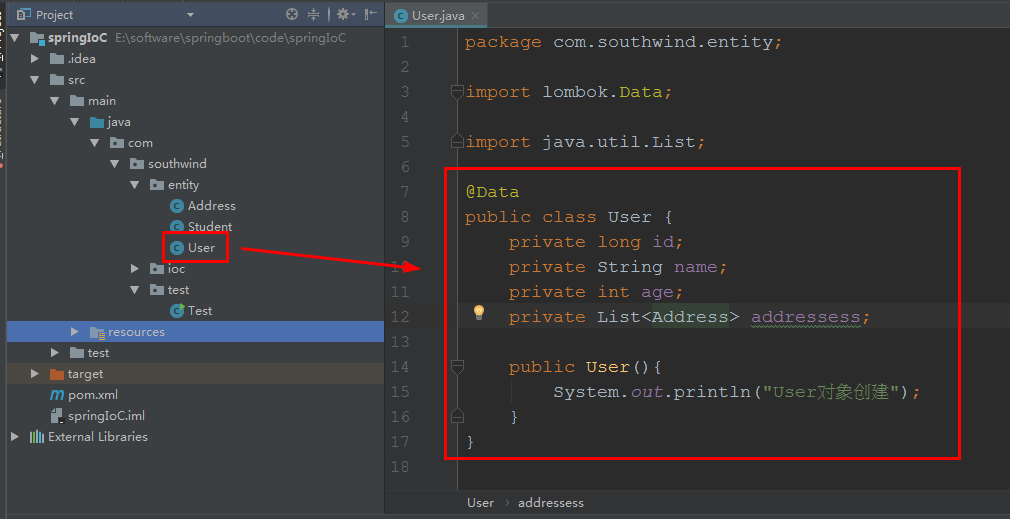Screen dimensions: 1010x519
Task: Click the lightbulb intention icon on line 12
Action: click(479, 313)
